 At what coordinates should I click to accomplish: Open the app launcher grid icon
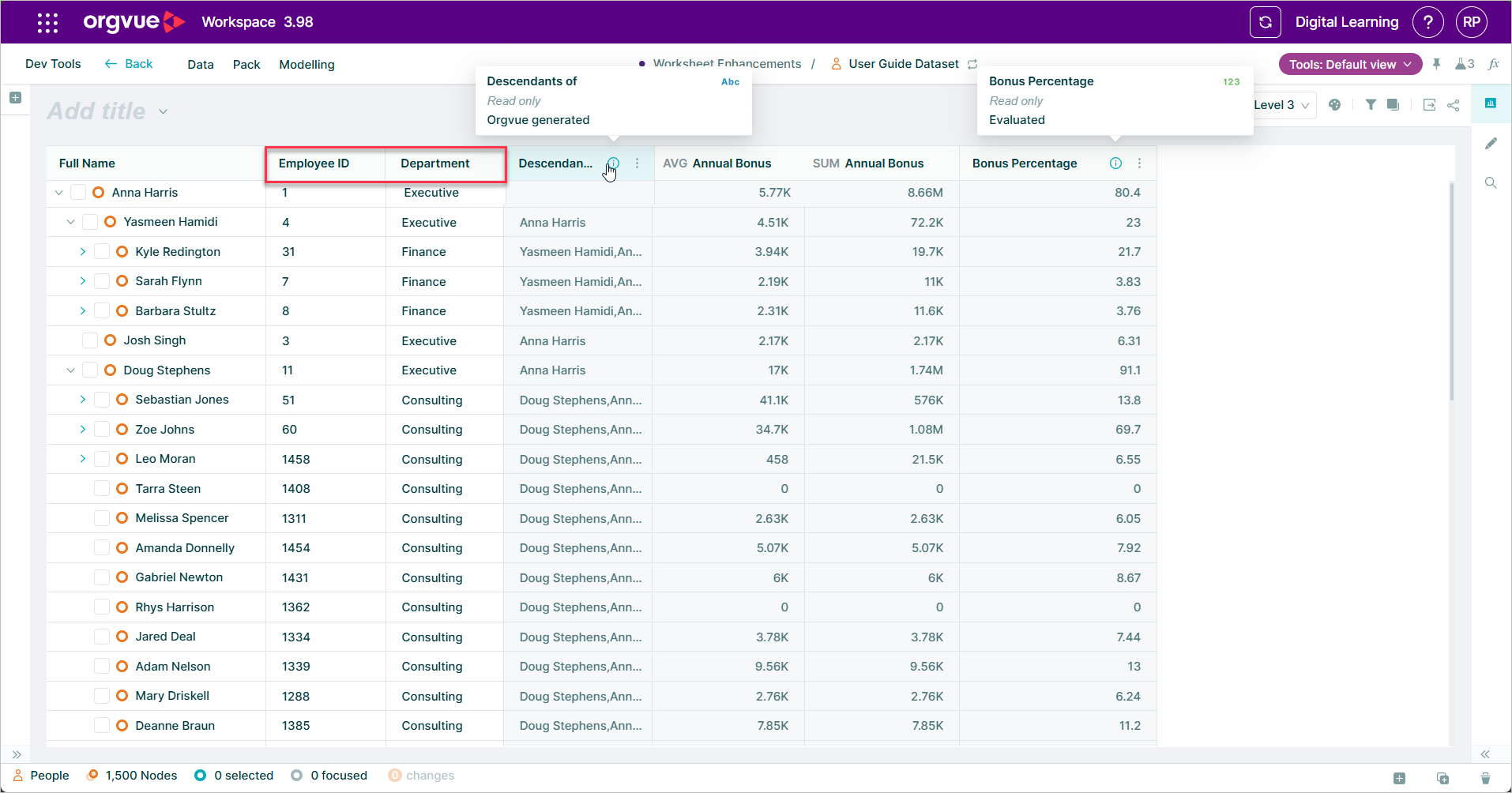[x=47, y=22]
